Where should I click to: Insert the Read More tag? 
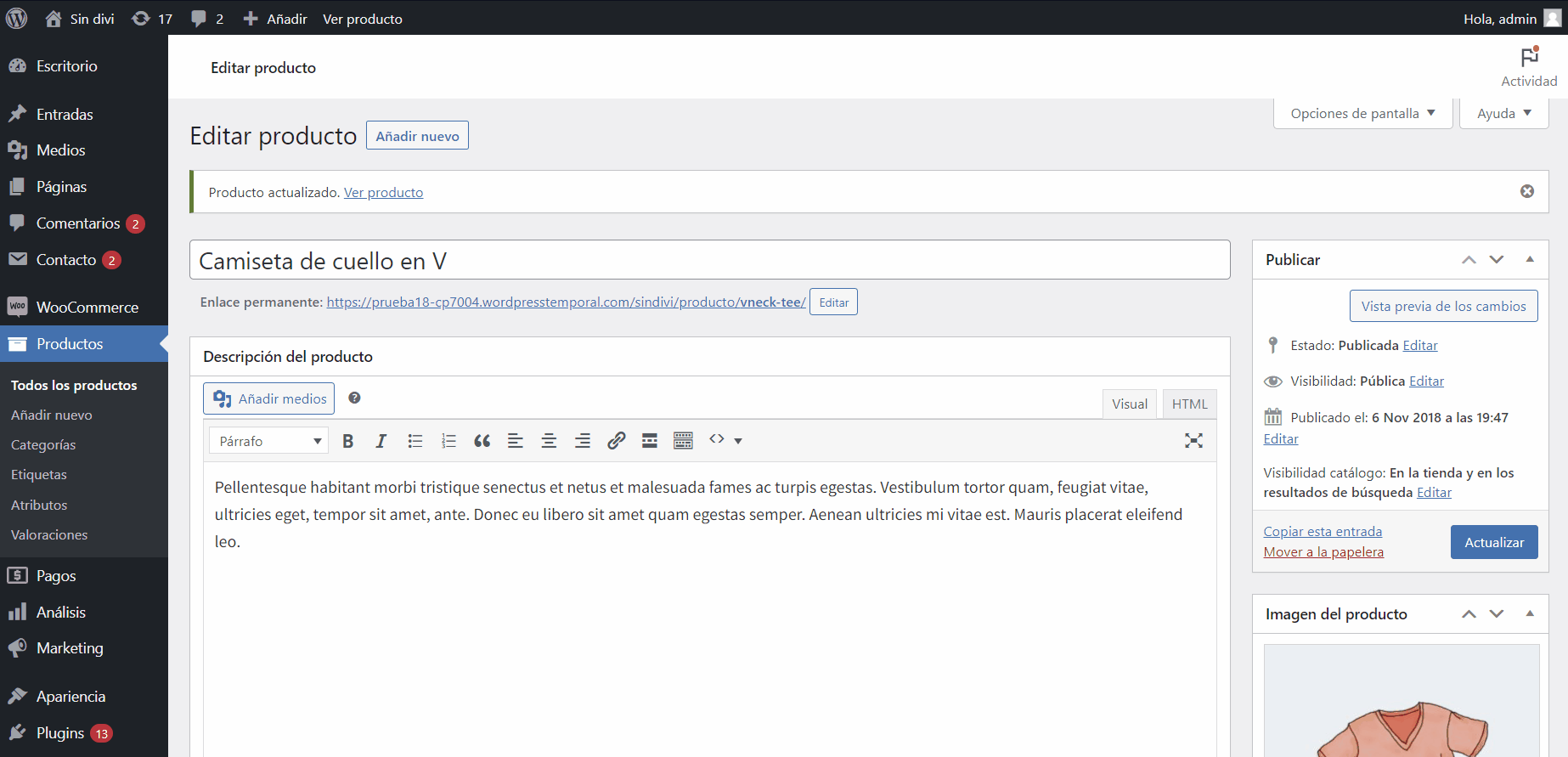pyautogui.click(x=650, y=441)
